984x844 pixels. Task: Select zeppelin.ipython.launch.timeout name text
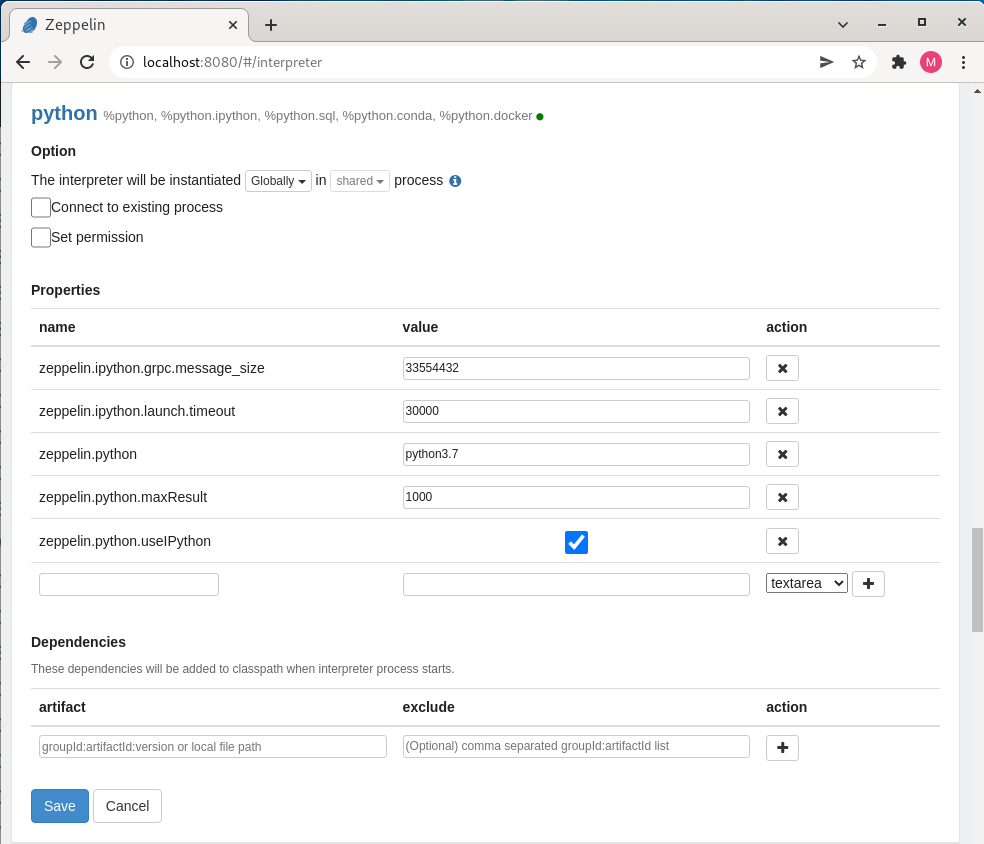click(137, 411)
